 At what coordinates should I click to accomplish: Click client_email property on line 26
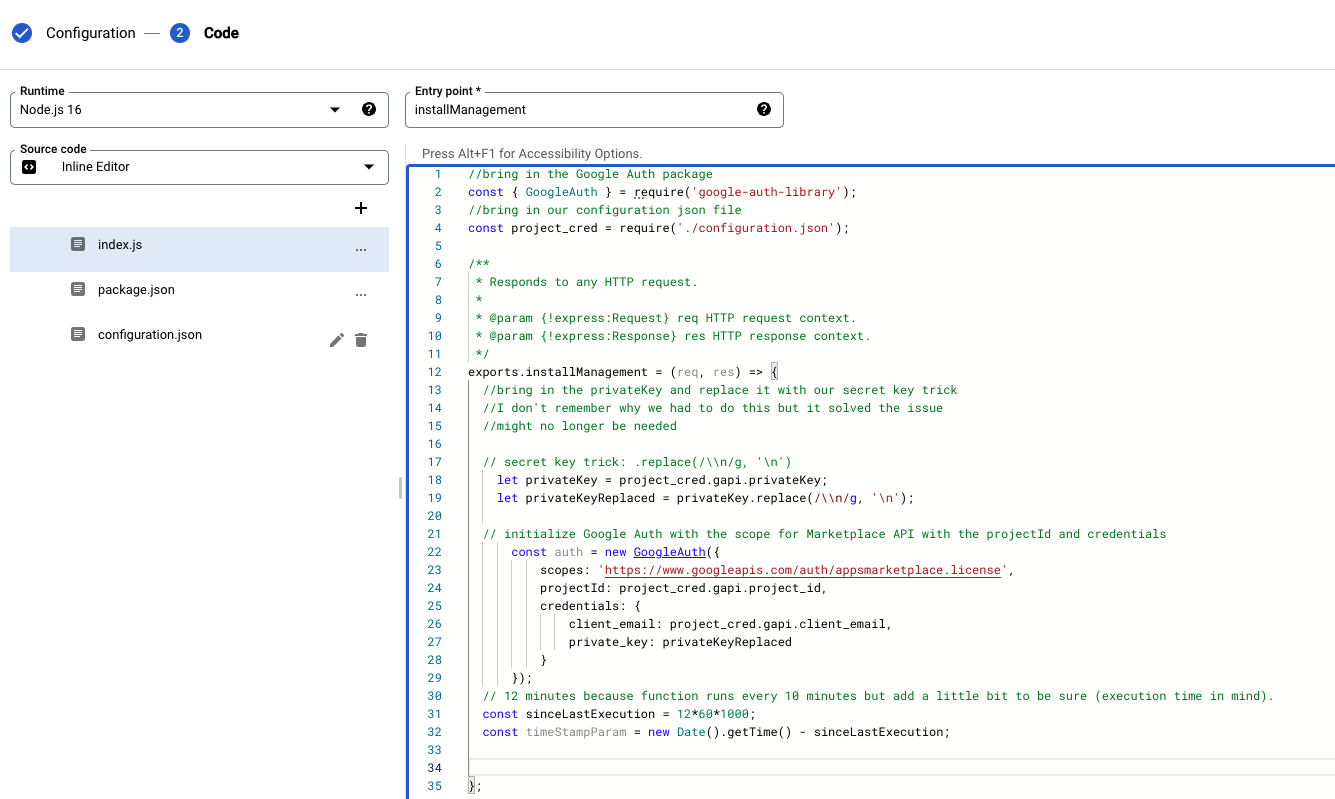pos(612,624)
